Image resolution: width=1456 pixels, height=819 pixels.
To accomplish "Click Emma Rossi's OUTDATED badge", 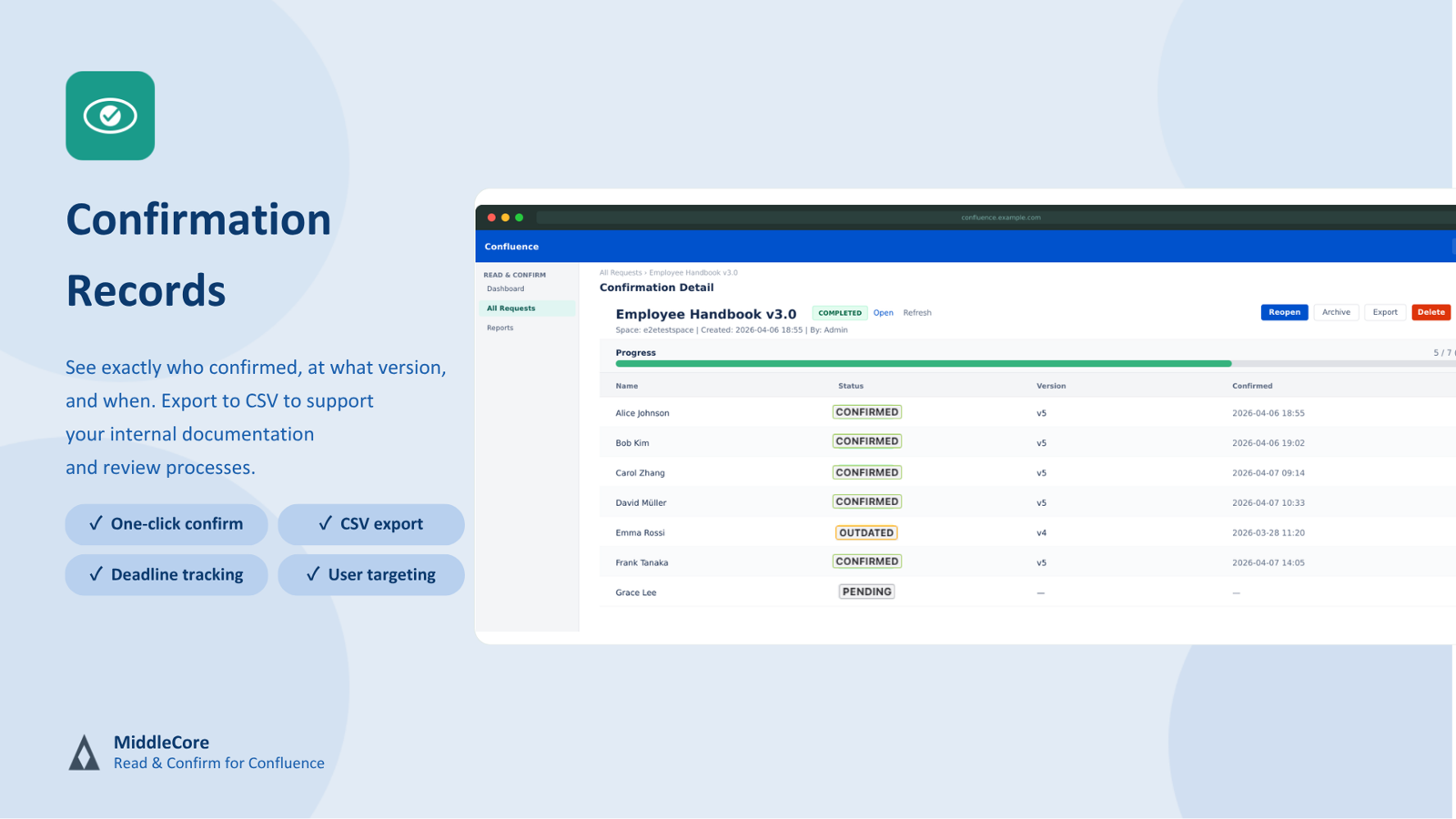I will click(866, 533).
